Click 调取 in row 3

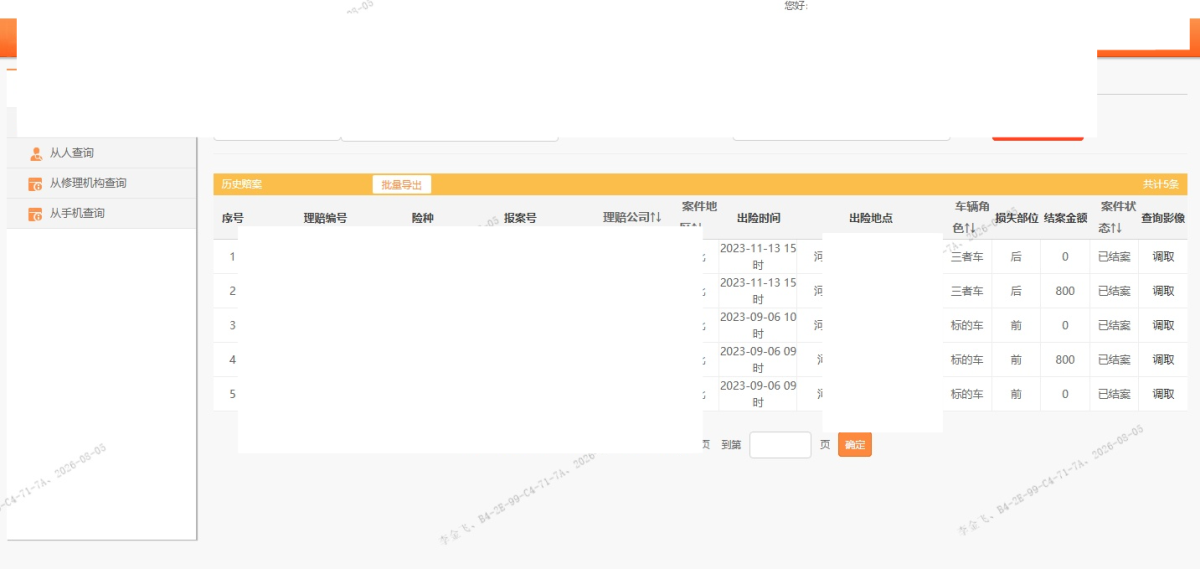[1163, 325]
